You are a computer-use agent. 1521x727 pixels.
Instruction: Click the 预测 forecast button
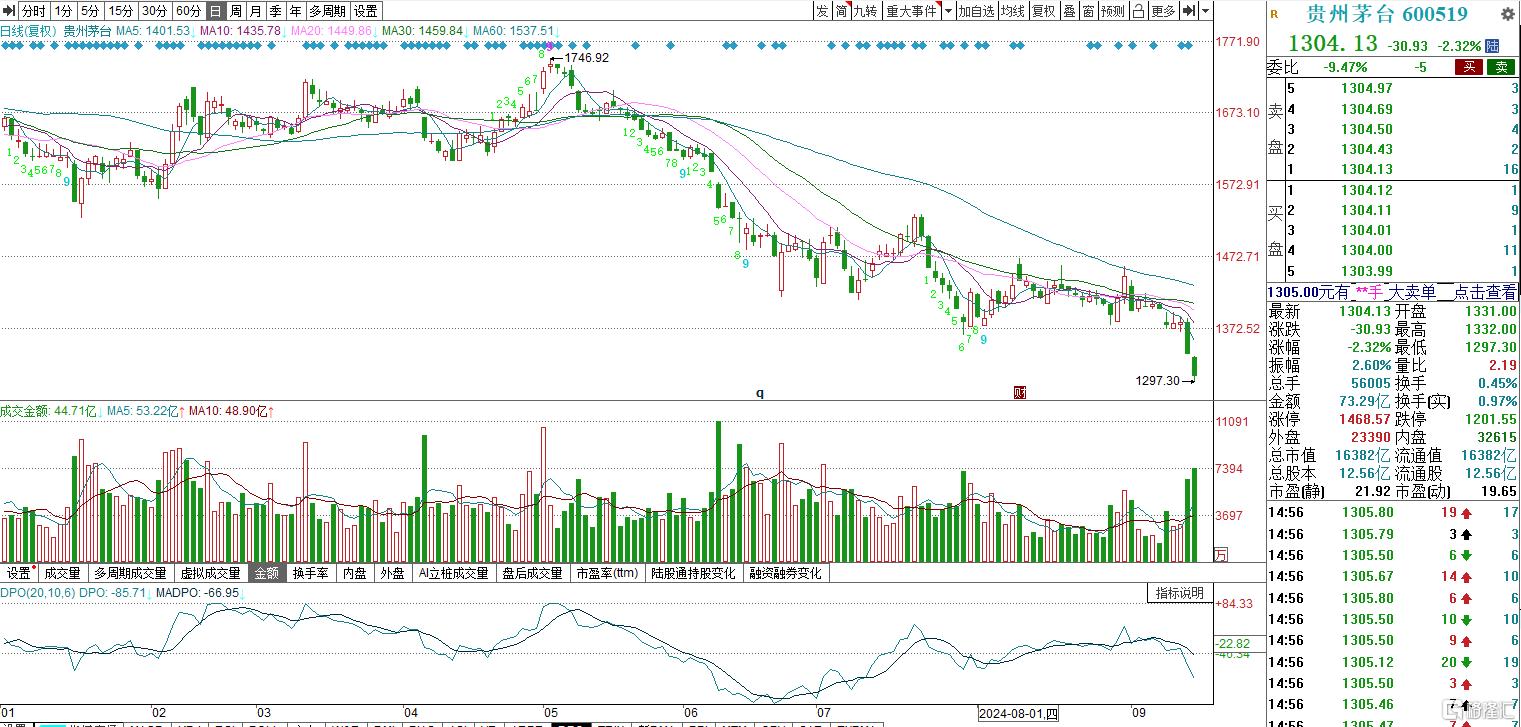1113,11
